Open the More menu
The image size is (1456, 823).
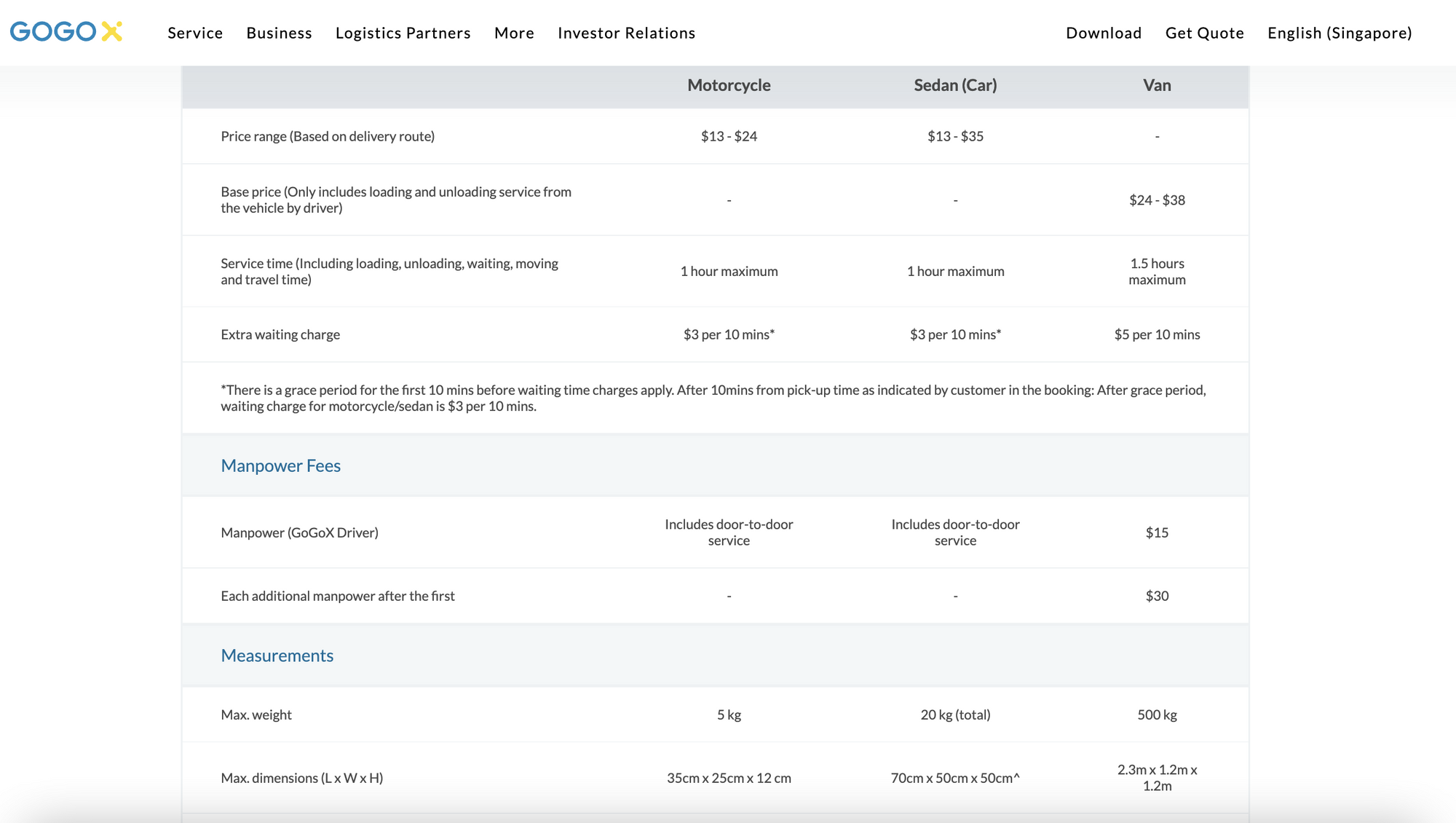[514, 33]
